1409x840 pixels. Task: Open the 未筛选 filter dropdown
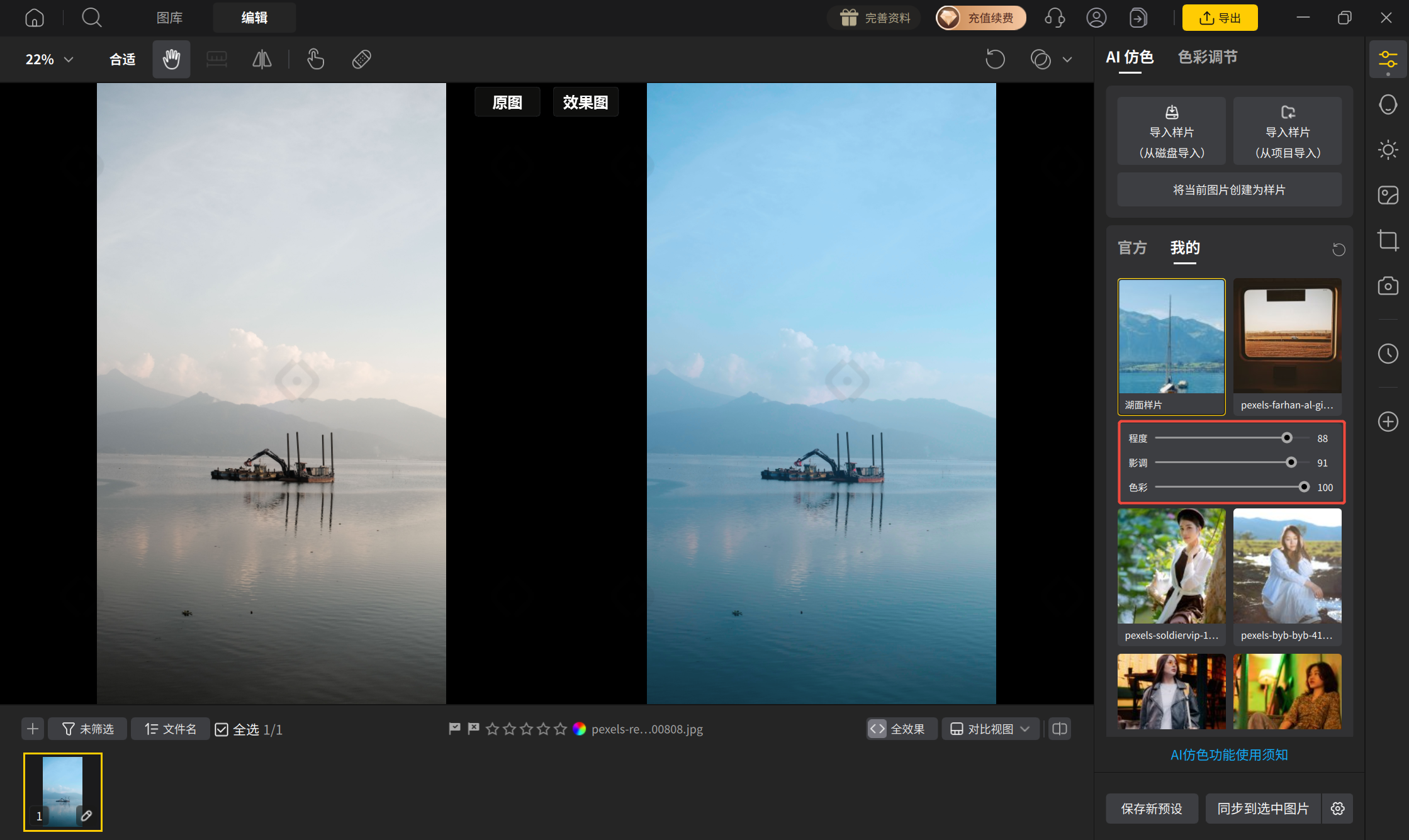[x=87, y=729]
